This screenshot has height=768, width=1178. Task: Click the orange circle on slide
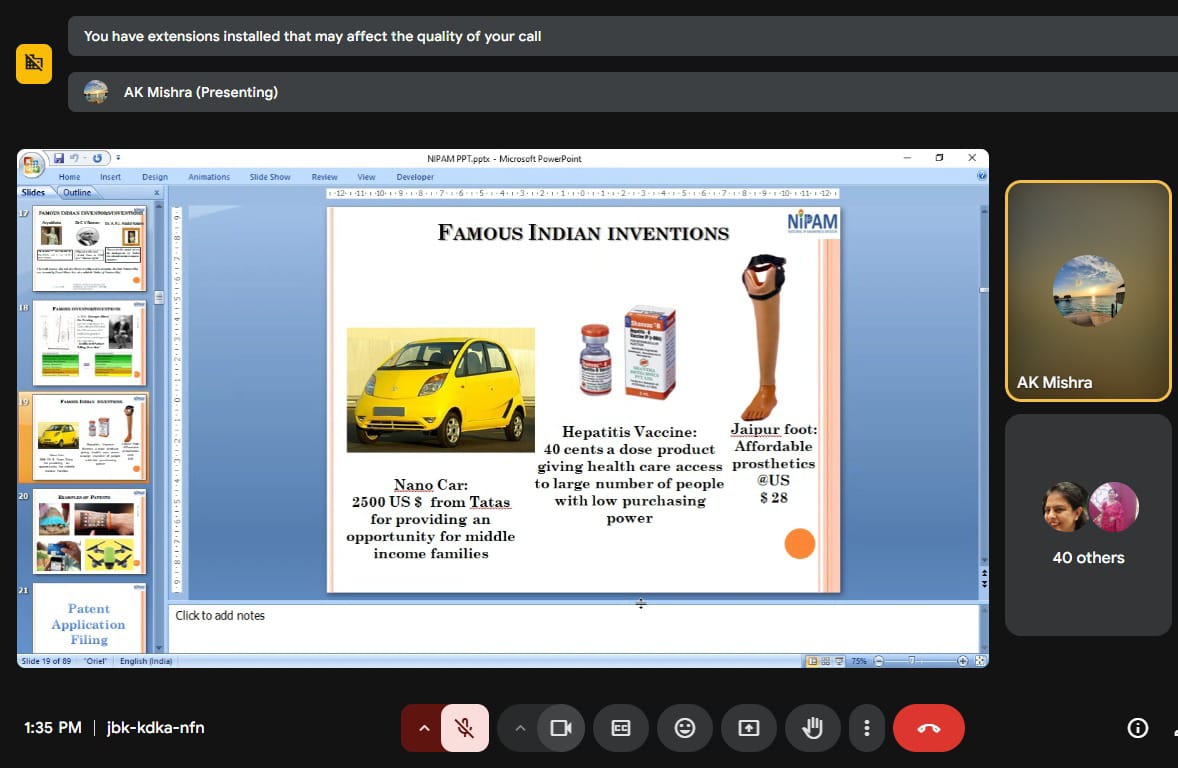pyautogui.click(x=799, y=543)
